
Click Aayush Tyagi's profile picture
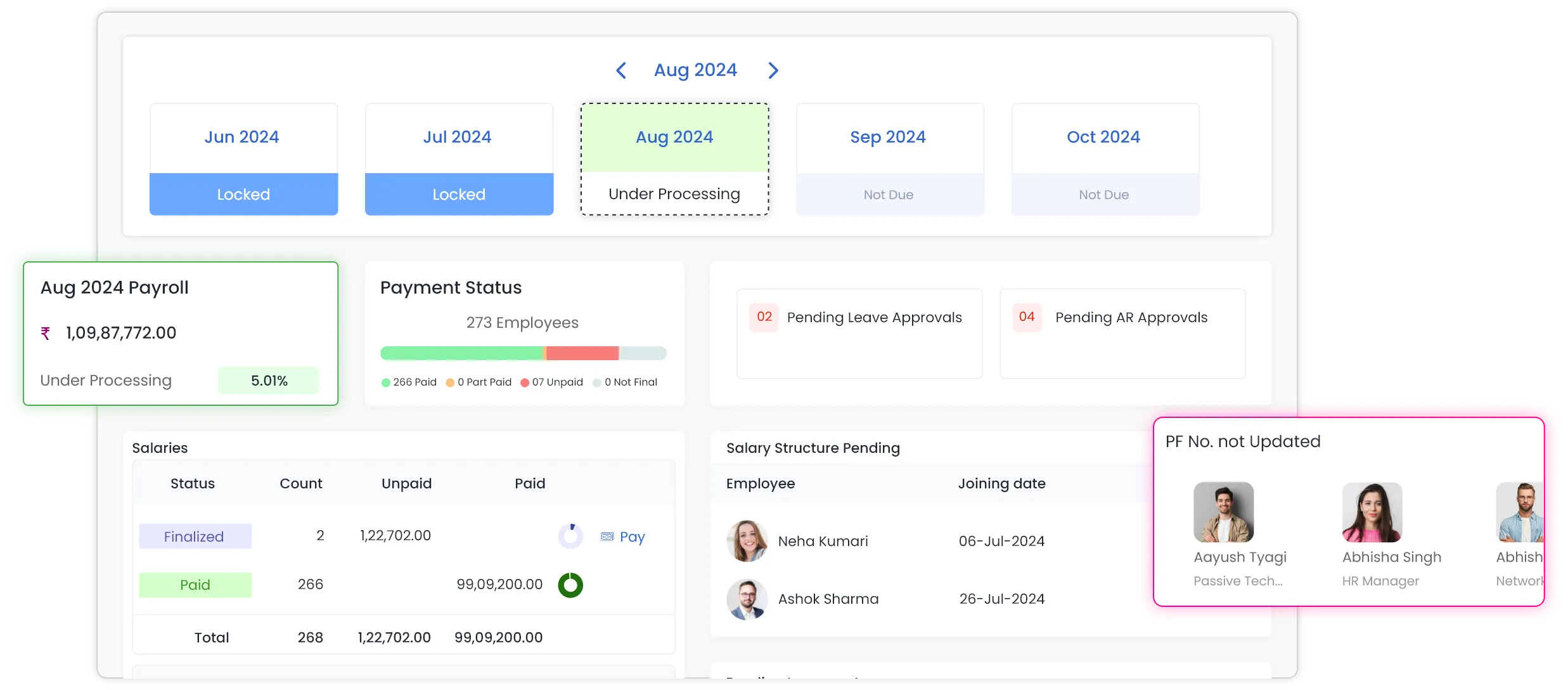pyautogui.click(x=1223, y=512)
